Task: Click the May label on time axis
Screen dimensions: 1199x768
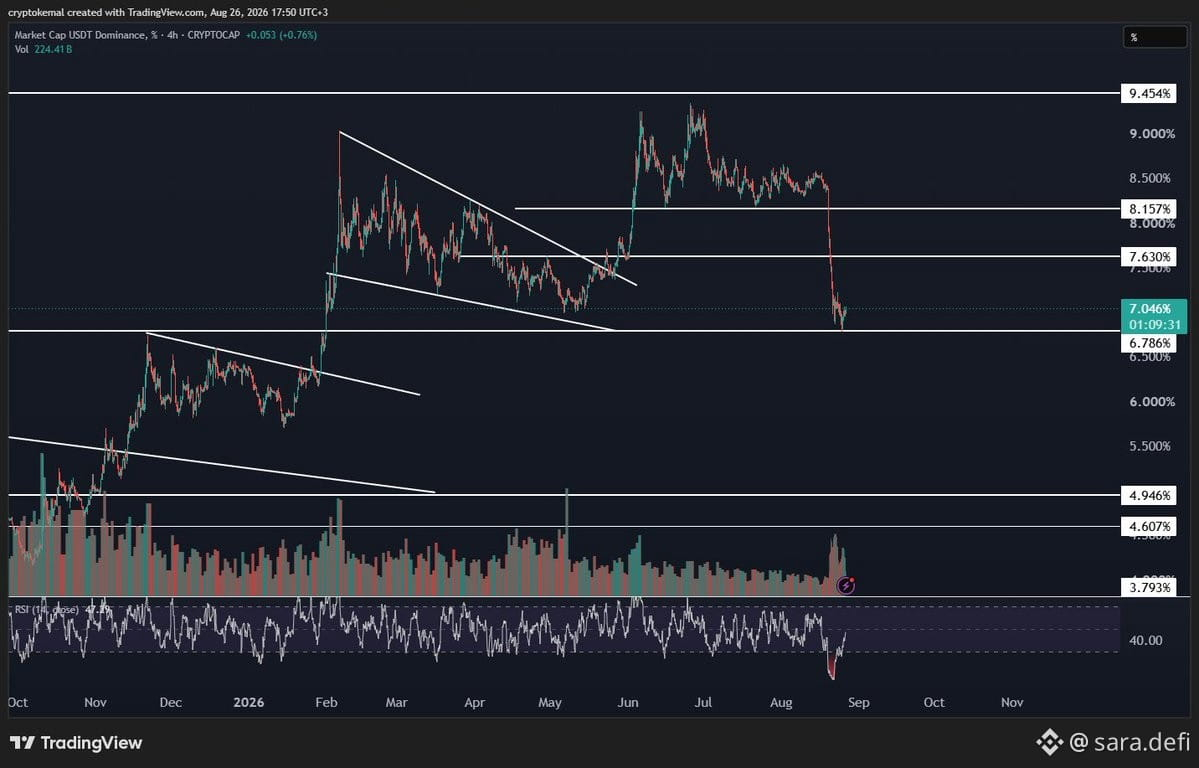Action: [x=550, y=702]
